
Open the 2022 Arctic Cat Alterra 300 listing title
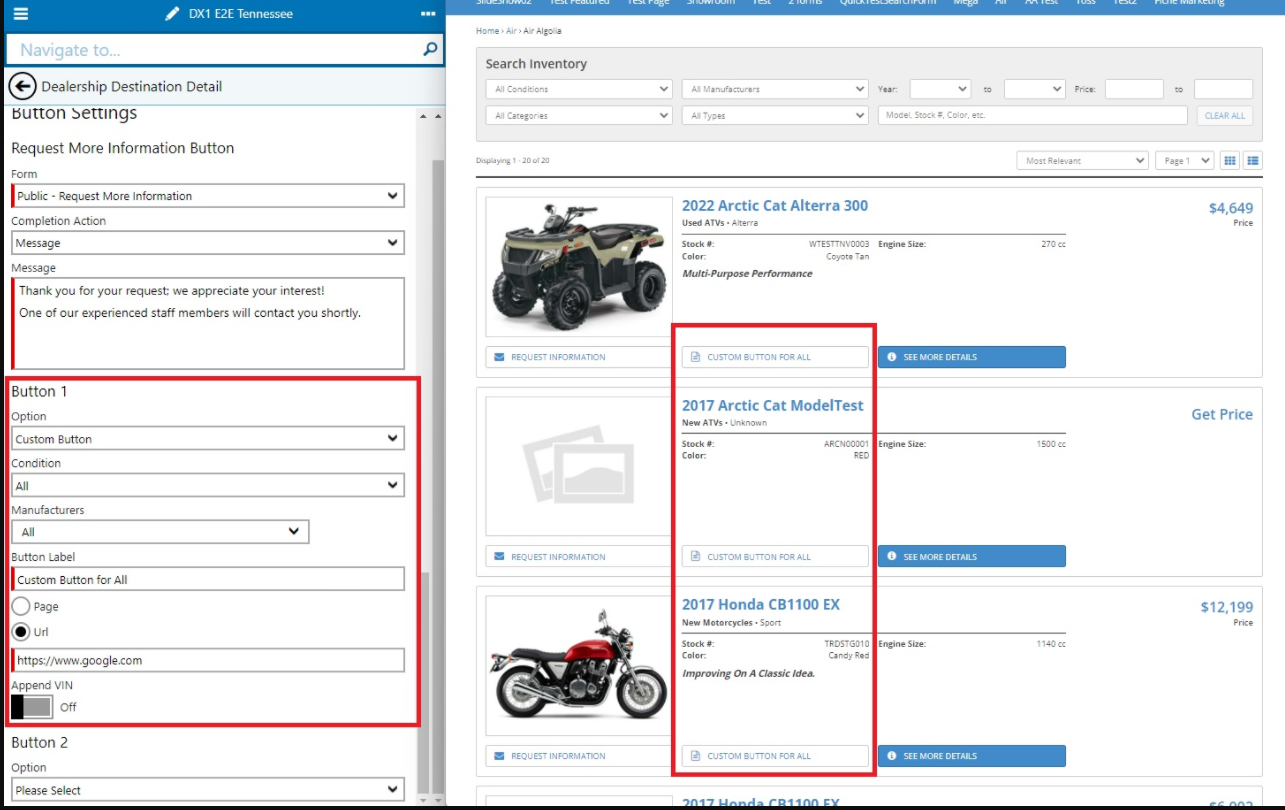pos(775,205)
